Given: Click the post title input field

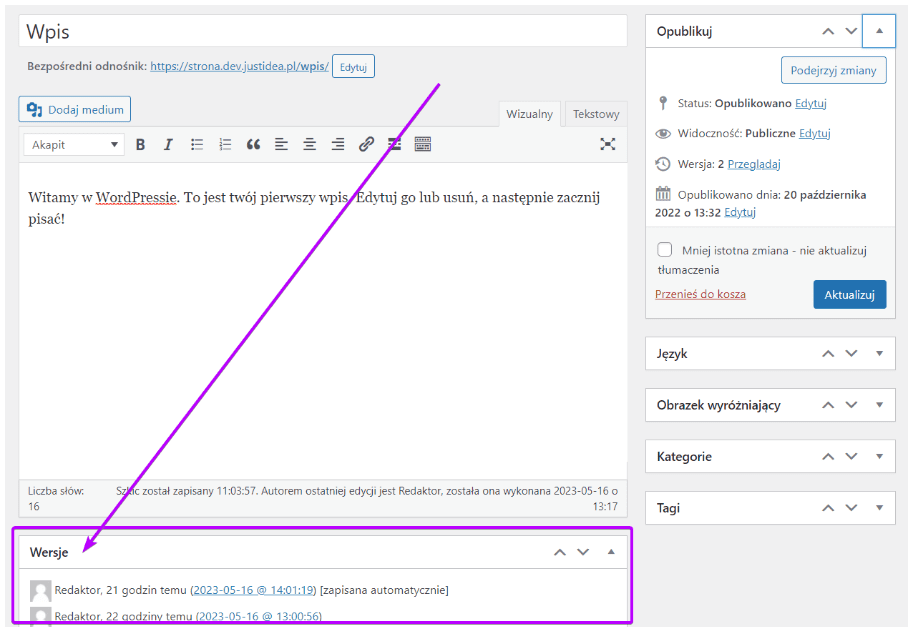Looking at the screenshot, I should pyautogui.click(x=322, y=31).
